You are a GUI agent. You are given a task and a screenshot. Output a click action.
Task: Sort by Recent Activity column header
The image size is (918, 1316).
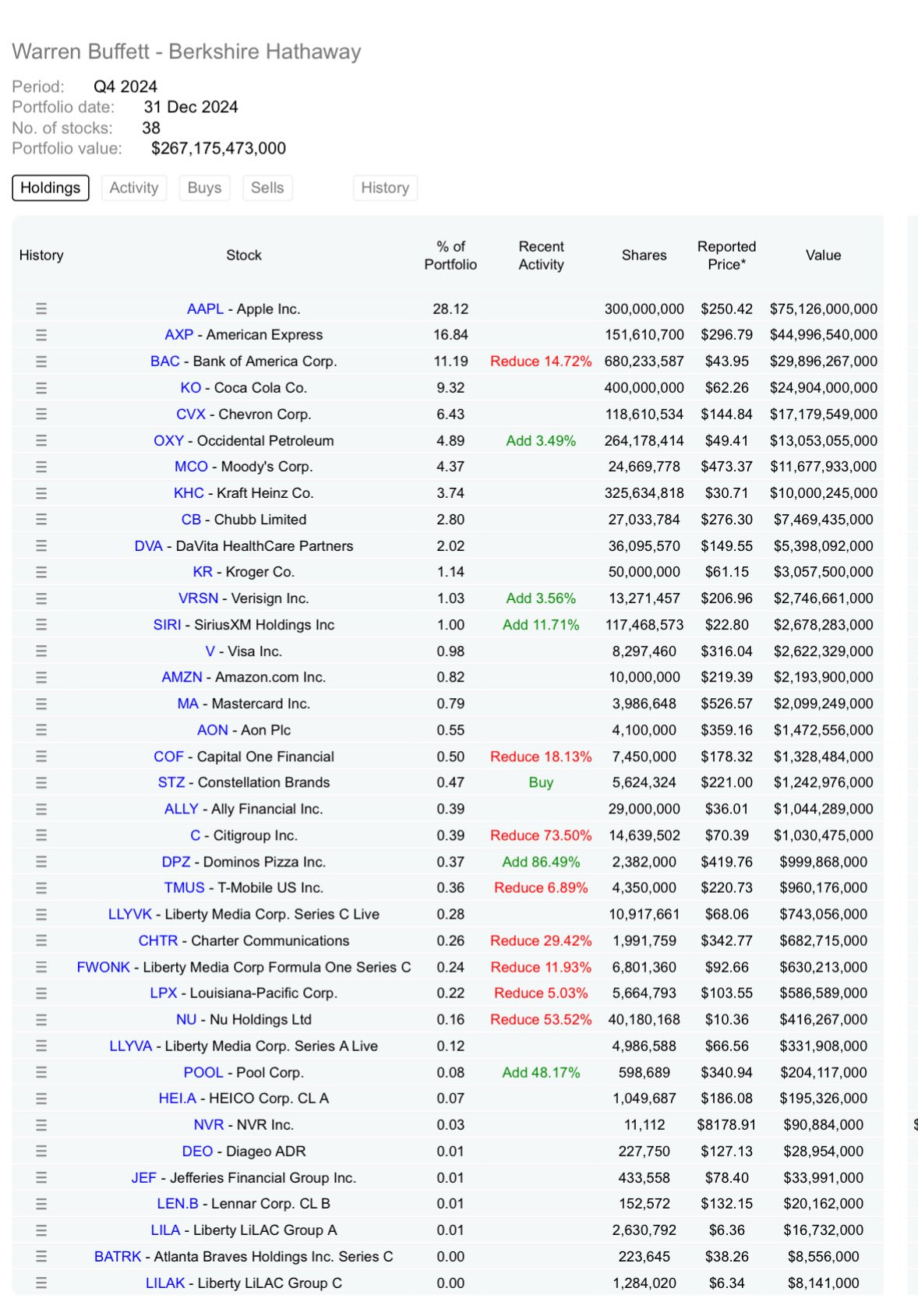pyautogui.click(x=542, y=256)
